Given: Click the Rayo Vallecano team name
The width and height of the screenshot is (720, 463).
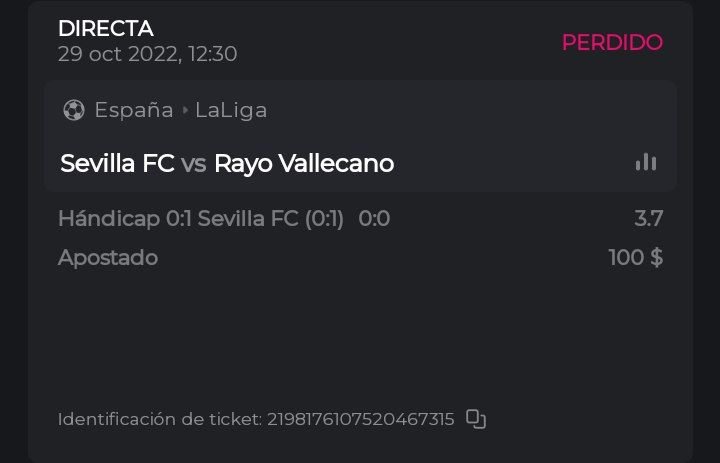Looking at the screenshot, I should pos(304,163).
